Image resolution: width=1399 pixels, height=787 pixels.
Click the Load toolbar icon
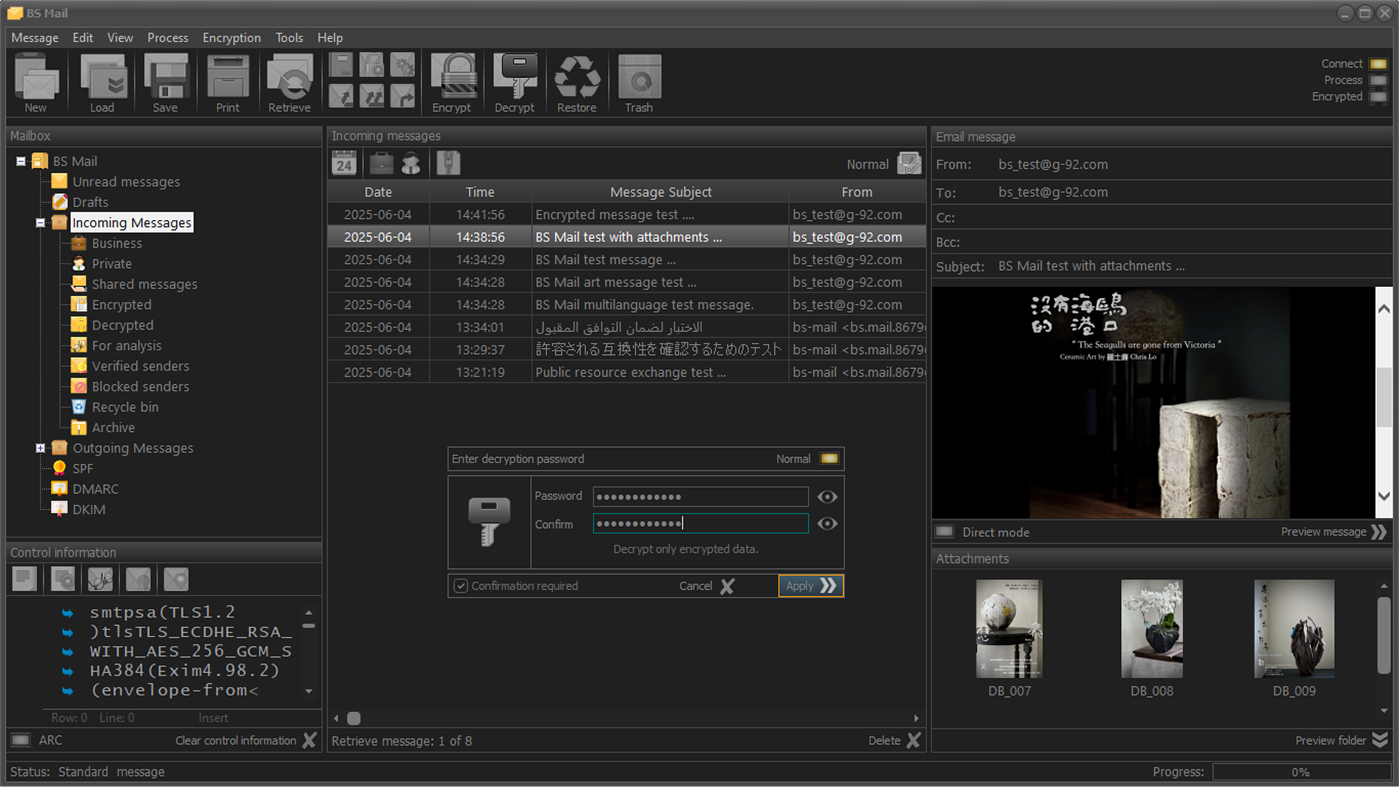[102, 83]
